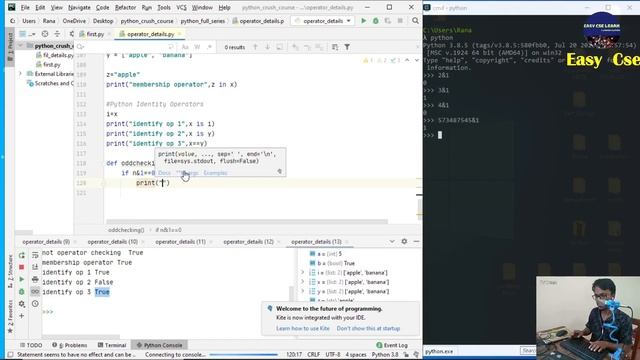Open Python console settings gear
Image resolution: width=640 pixels, height=360 pixels.
click(x=22, y=304)
